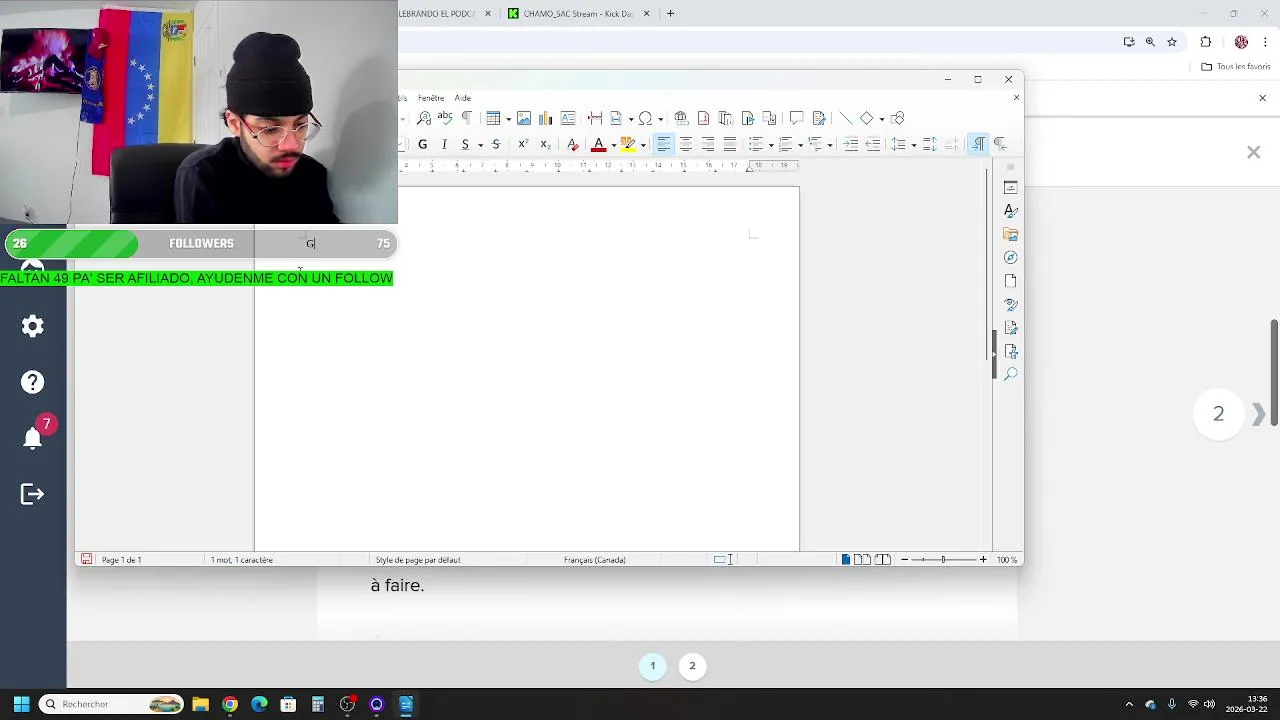Click Style de page par défaut
The height and width of the screenshot is (720, 1280).
coord(418,560)
